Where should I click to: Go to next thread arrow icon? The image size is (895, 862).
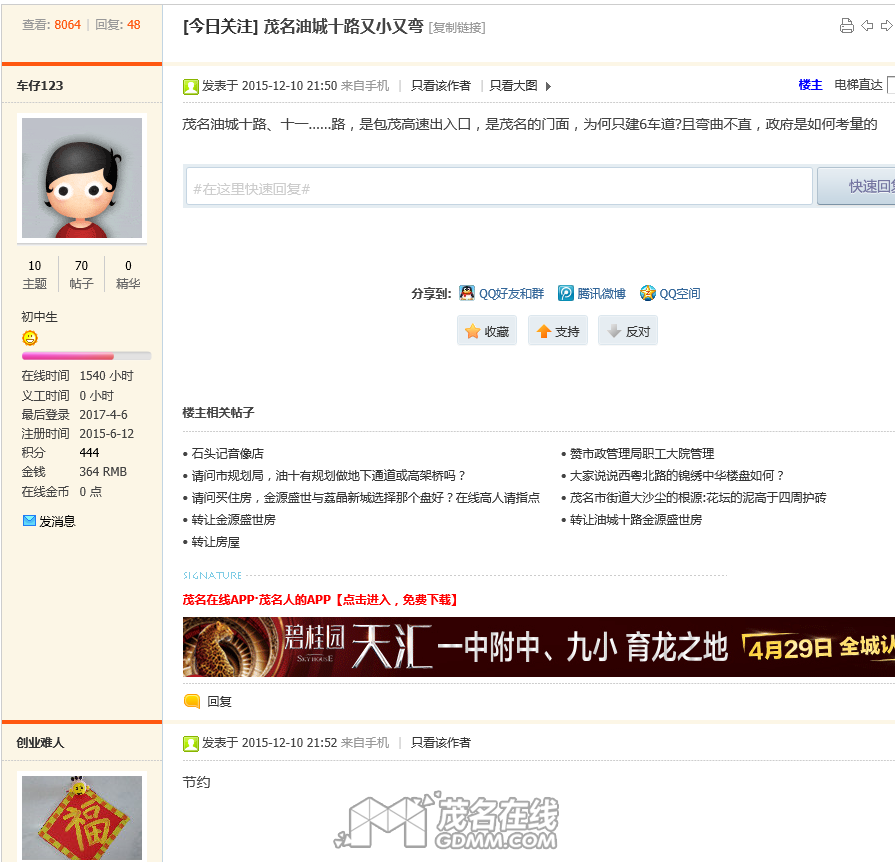[x=886, y=26]
